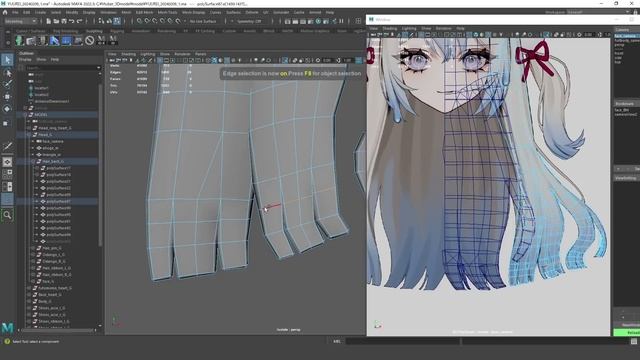The image size is (640, 360).
Task: Open Shading menu in perspective viewport
Action: click(128, 54)
